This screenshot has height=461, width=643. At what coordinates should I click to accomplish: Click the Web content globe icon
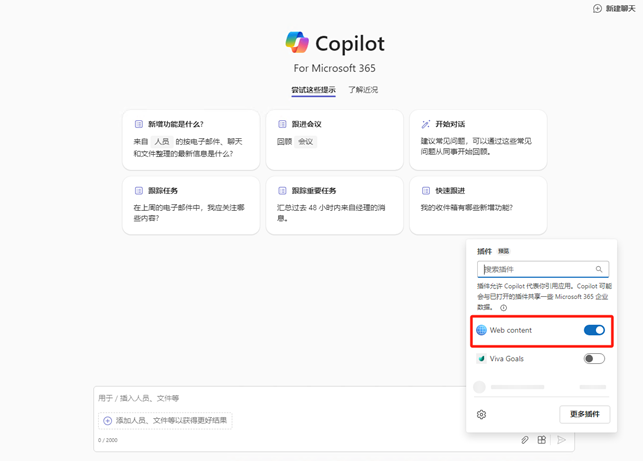click(x=481, y=330)
